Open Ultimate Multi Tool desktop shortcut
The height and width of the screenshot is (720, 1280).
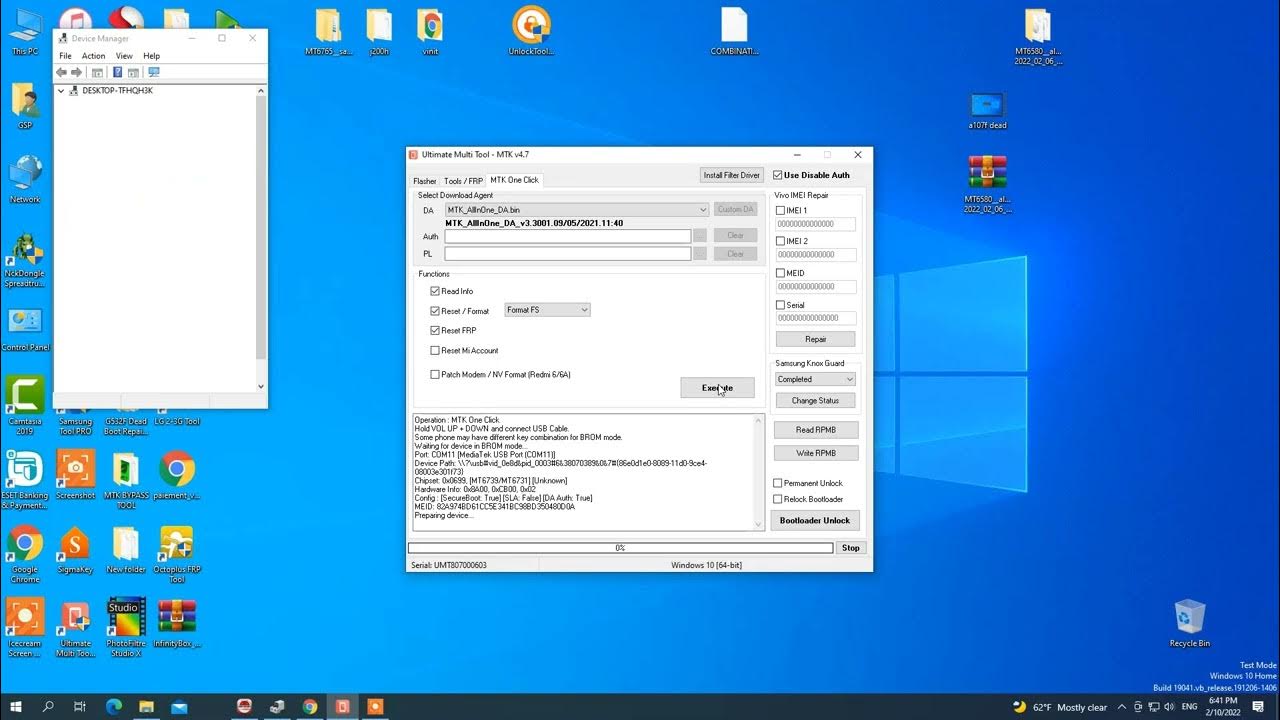coord(75,629)
